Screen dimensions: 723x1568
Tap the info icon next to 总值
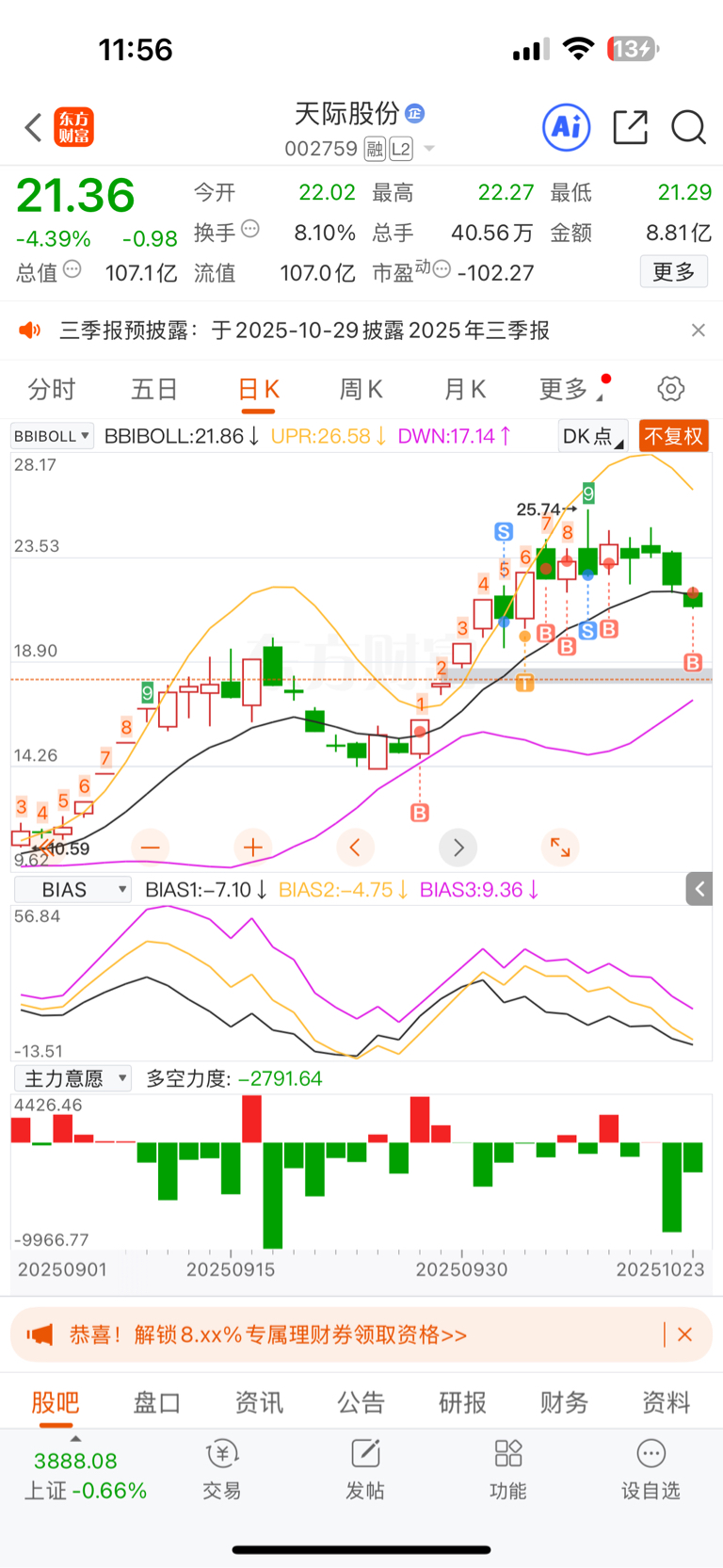click(x=72, y=269)
